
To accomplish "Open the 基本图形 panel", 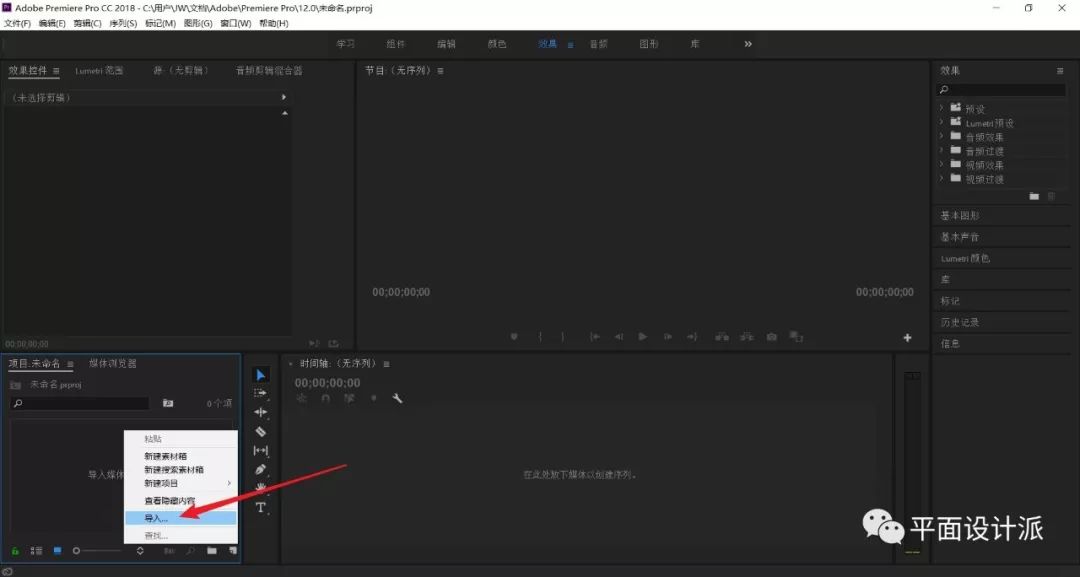I will coord(960,216).
